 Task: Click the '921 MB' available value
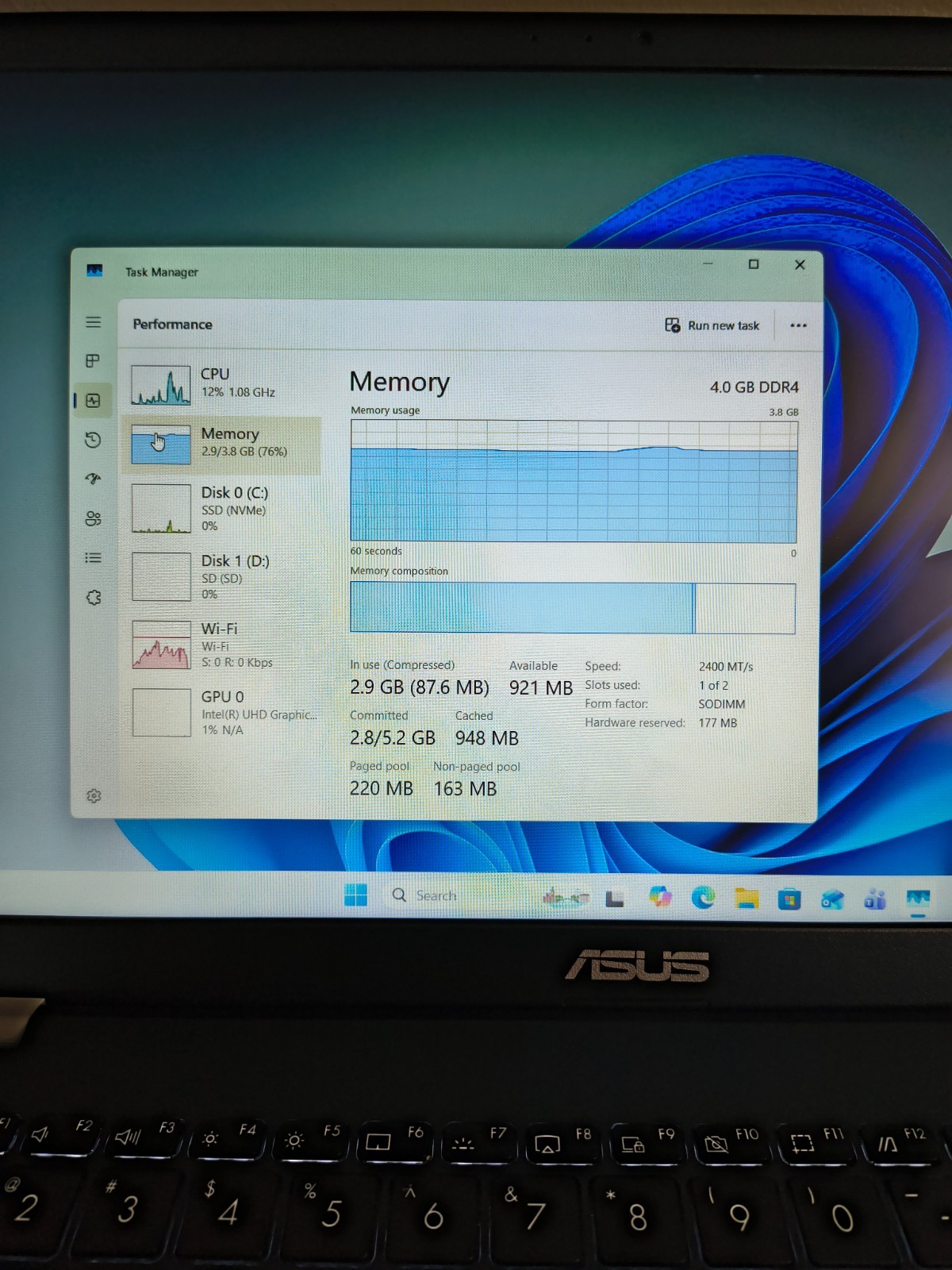(541, 688)
